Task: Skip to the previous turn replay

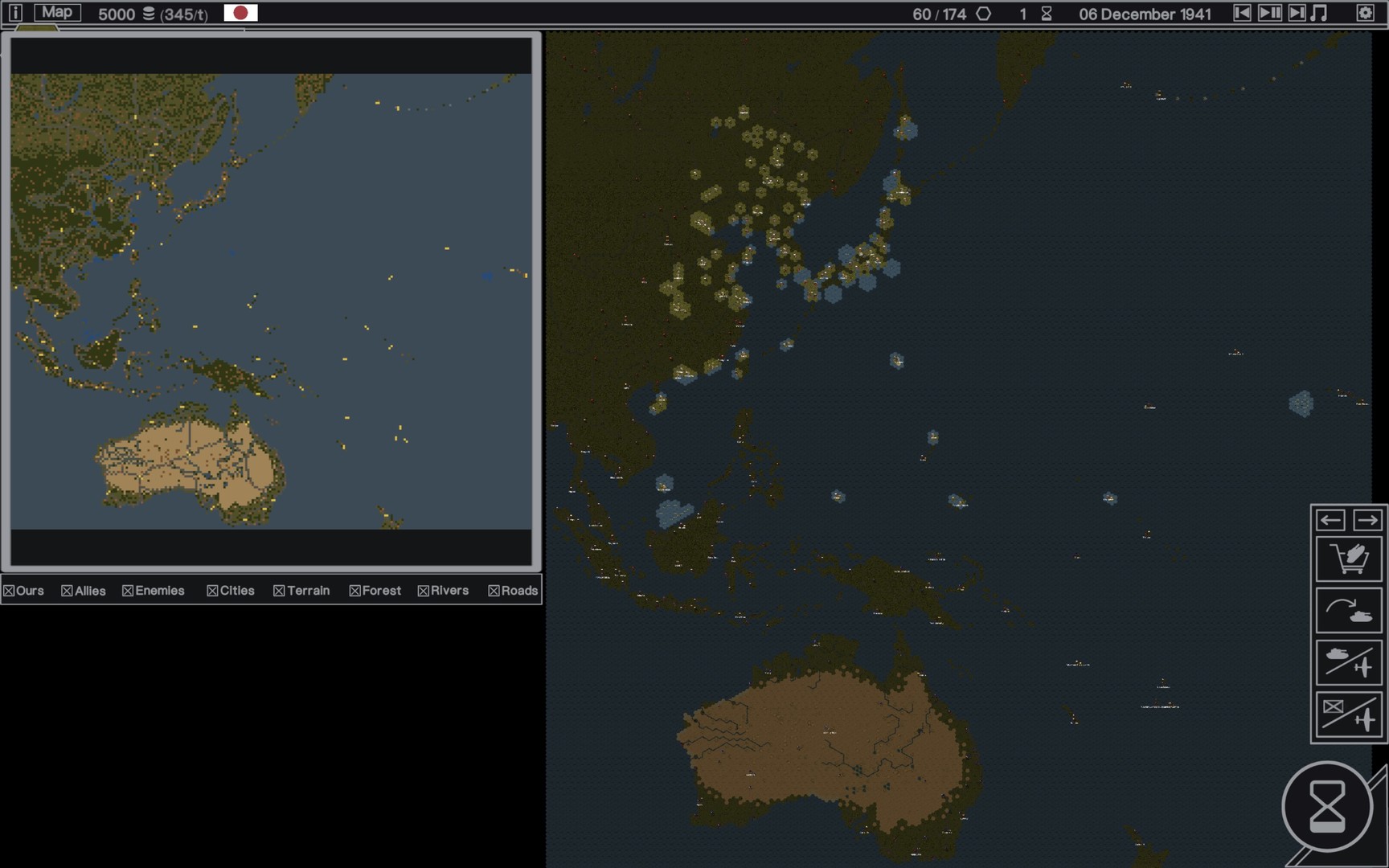Action: [1242, 13]
